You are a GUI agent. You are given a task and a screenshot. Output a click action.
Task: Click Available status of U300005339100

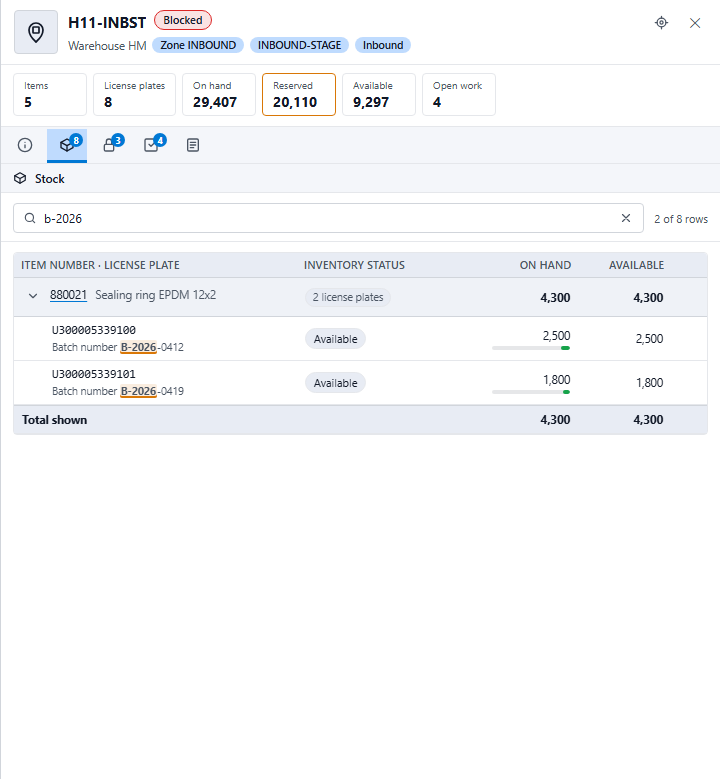(335, 339)
